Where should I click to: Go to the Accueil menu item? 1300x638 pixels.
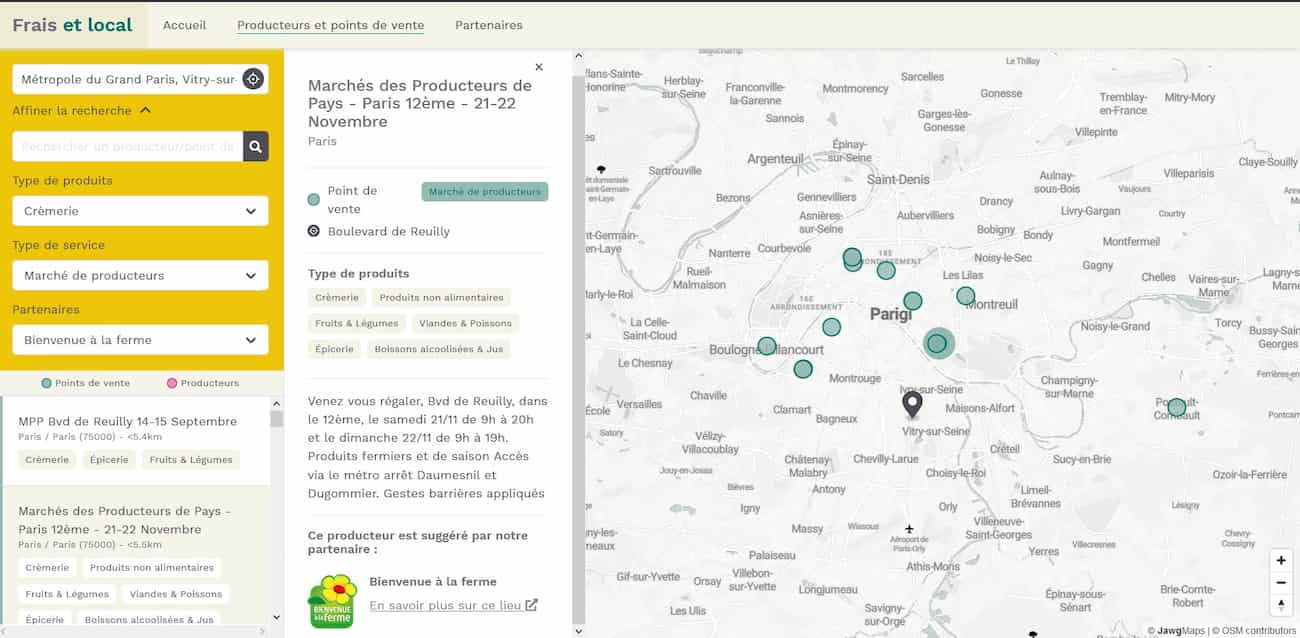pyautogui.click(x=184, y=25)
